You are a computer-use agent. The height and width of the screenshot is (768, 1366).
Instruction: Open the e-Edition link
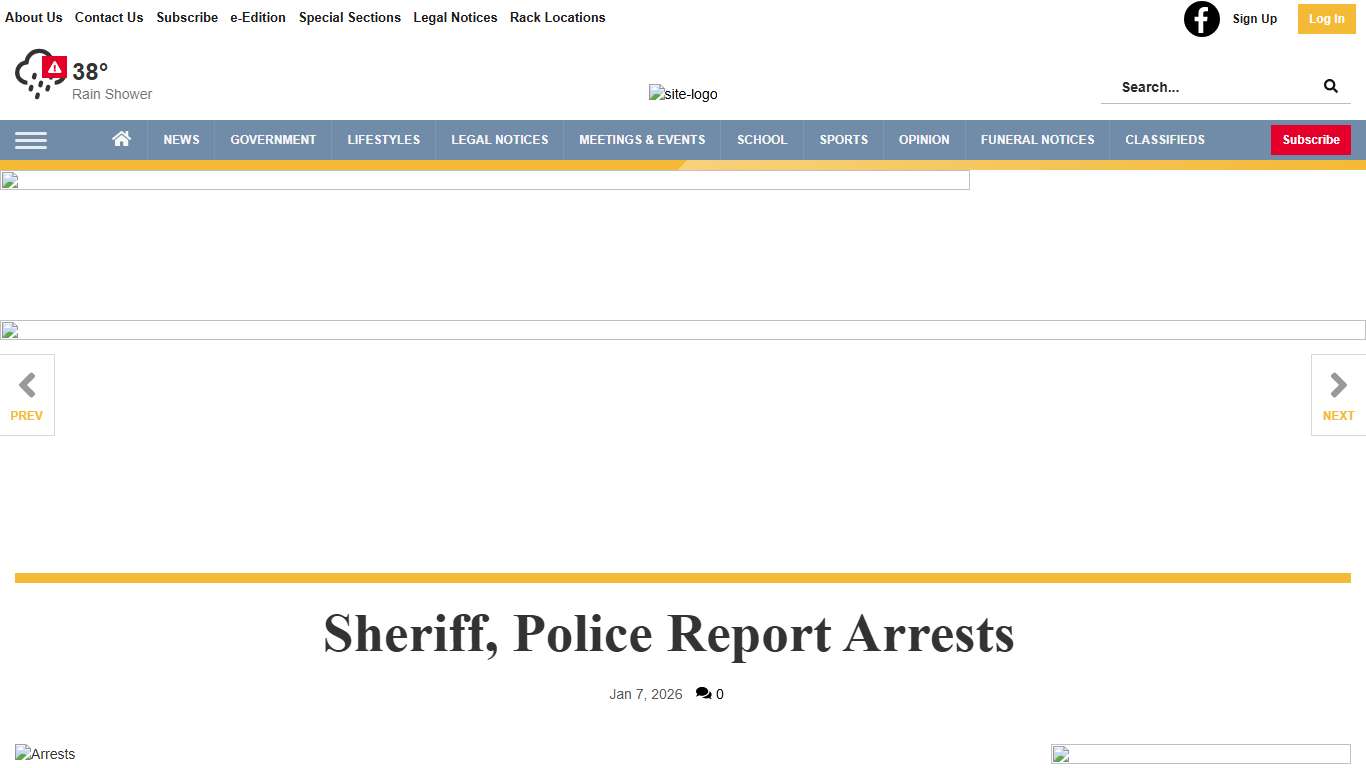[257, 17]
